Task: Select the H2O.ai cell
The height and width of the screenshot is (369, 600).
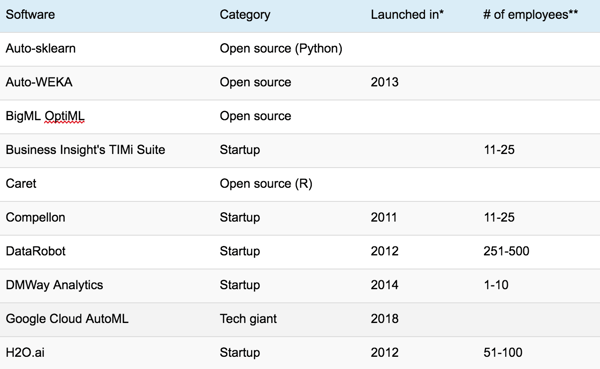Action: pos(25,353)
